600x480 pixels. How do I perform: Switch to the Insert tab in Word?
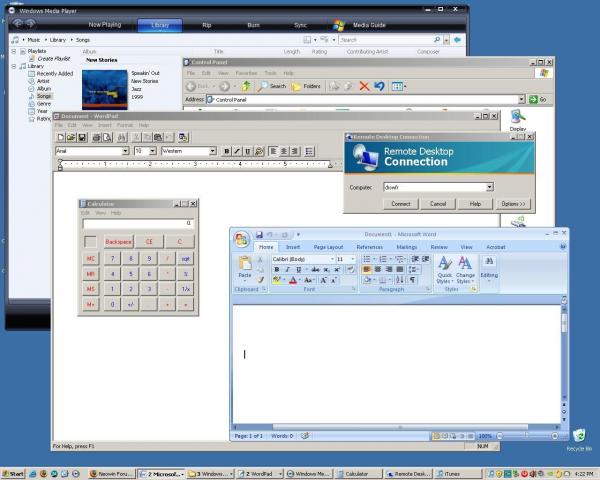coord(293,247)
